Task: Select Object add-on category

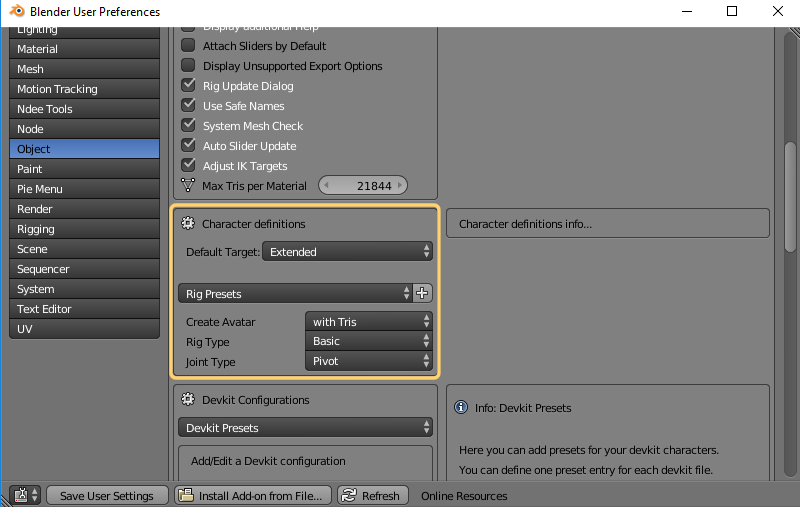Action: click(x=85, y=149)
